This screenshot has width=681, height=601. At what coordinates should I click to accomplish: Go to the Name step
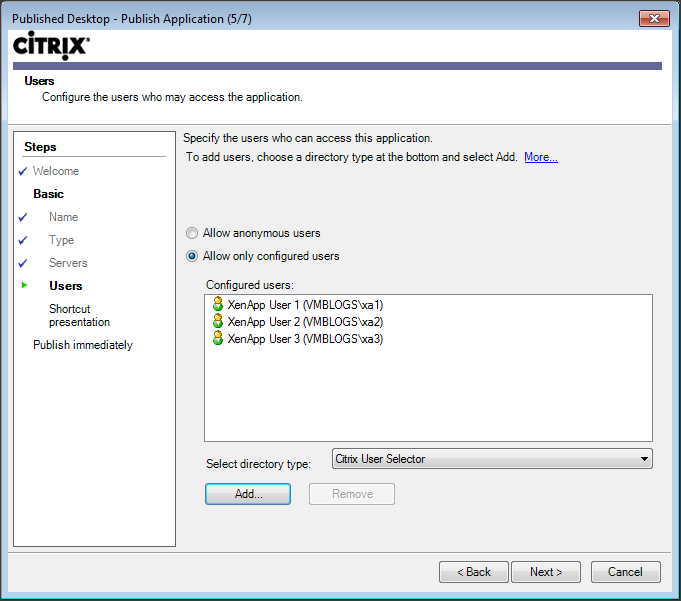(63, 217)
